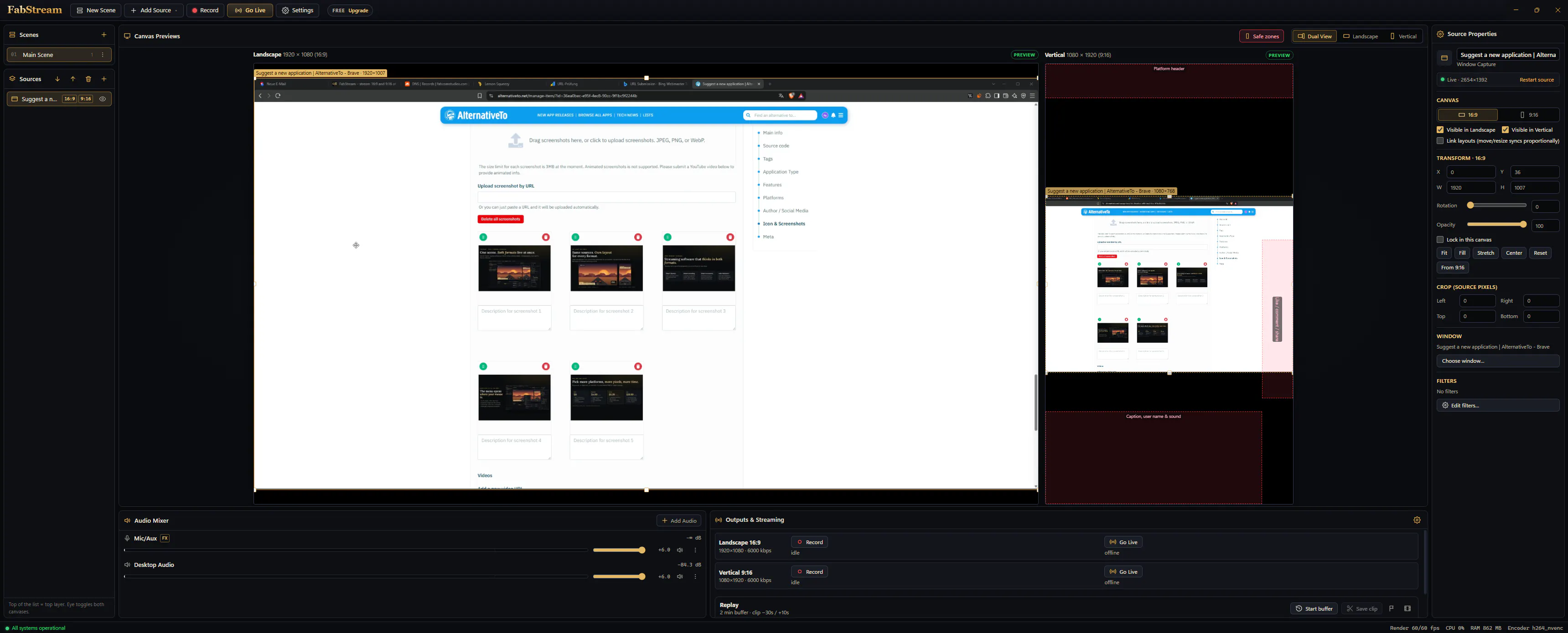The height and width of the screenshot is (633, 1568).
Task: Open the Main Scene three-dot options menu
Action: pyautogui.click(x=102, y=55)
